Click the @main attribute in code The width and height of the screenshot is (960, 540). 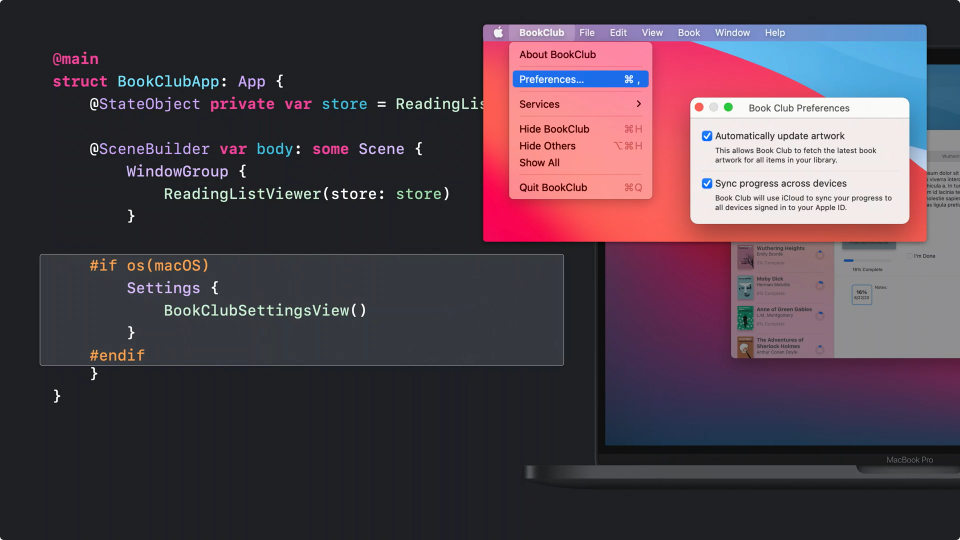point(75,59)
